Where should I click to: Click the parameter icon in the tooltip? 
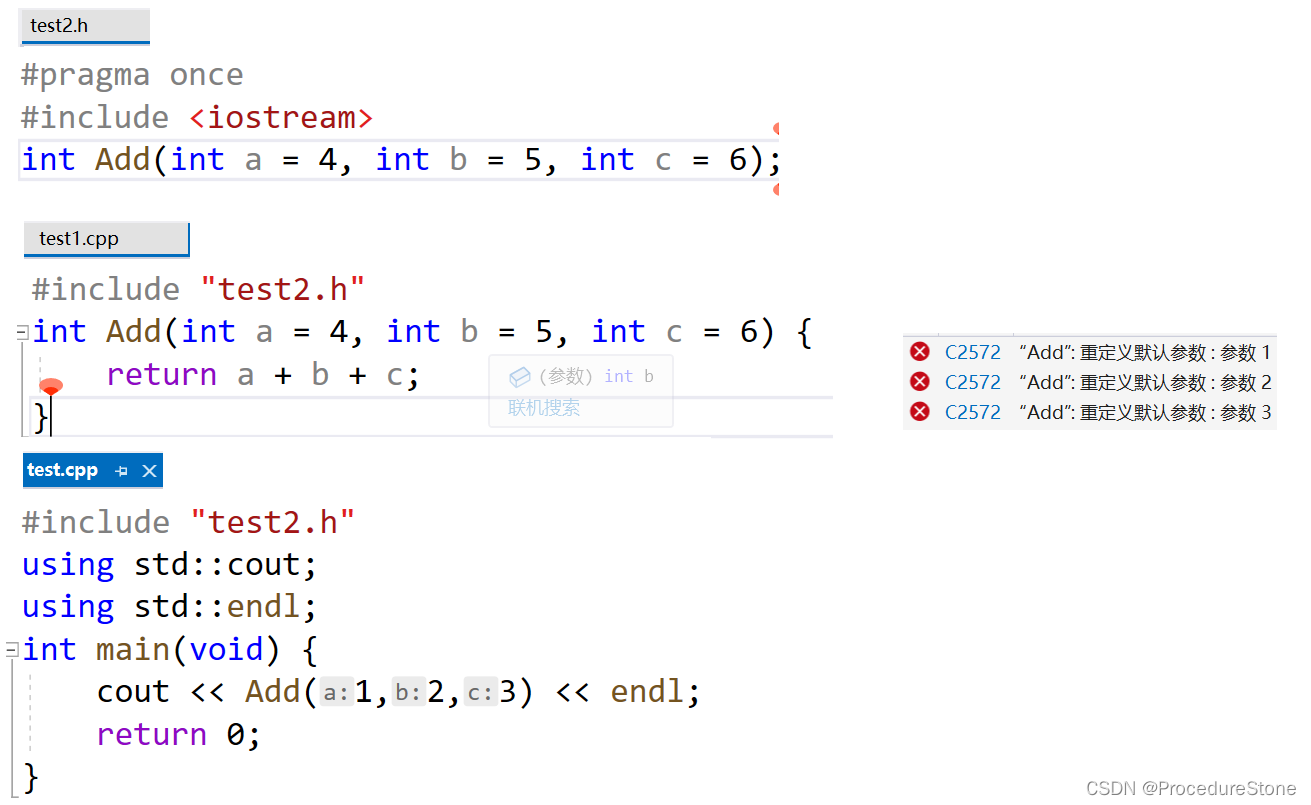[x=519, y=377]
